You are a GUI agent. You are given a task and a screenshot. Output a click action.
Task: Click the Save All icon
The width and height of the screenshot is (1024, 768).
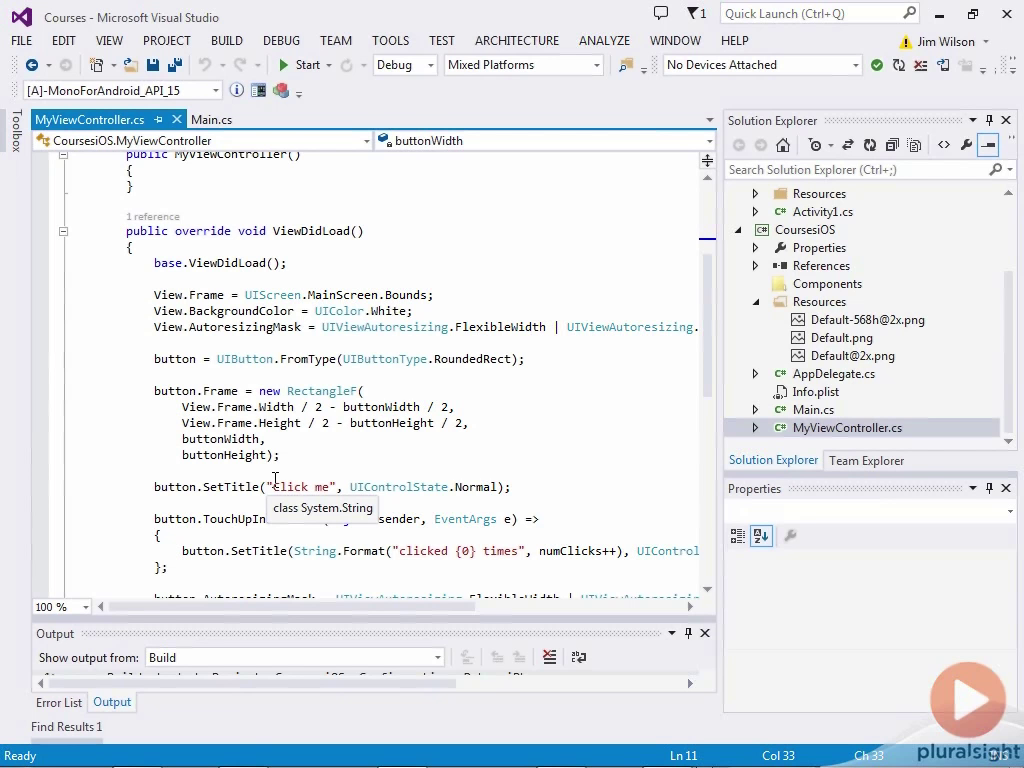click(174, 65)
